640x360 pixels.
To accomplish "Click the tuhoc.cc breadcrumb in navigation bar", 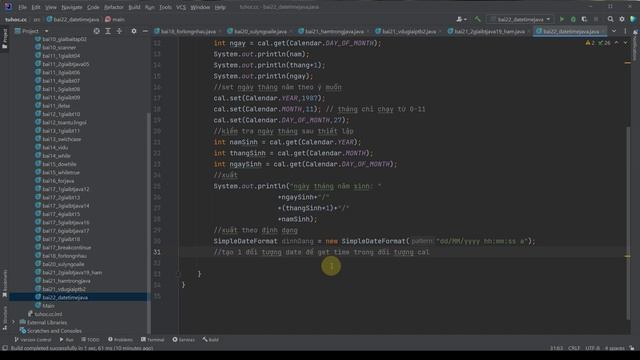I will coord(16,19).
